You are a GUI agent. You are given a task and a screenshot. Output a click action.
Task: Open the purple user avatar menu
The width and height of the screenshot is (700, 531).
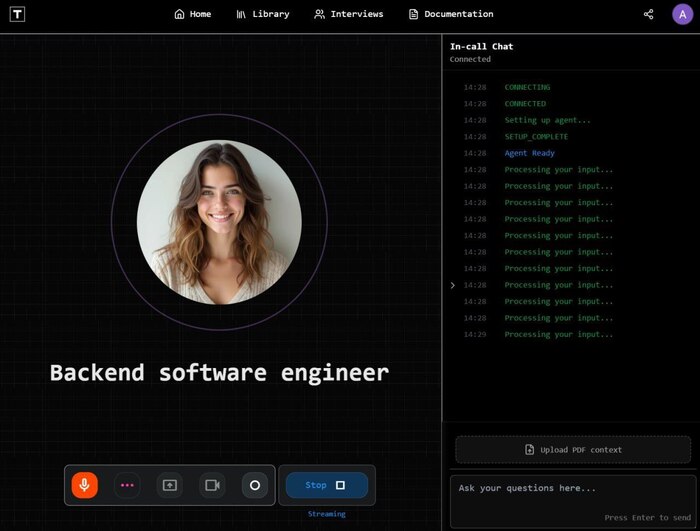pyautogui.click(x=682, y=14)
